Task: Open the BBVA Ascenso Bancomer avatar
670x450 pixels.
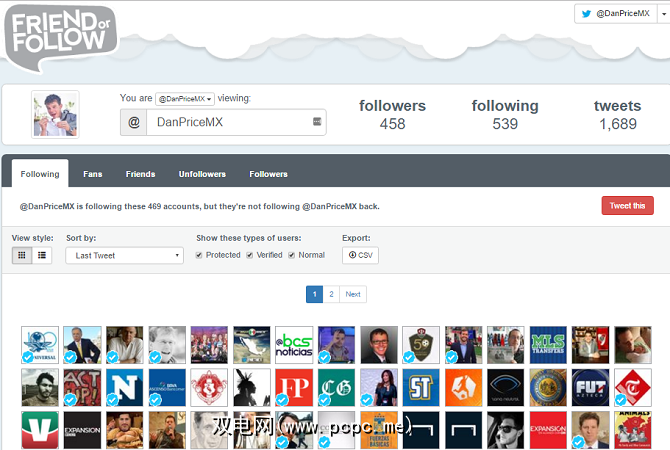Action: (x=167, y=388)
